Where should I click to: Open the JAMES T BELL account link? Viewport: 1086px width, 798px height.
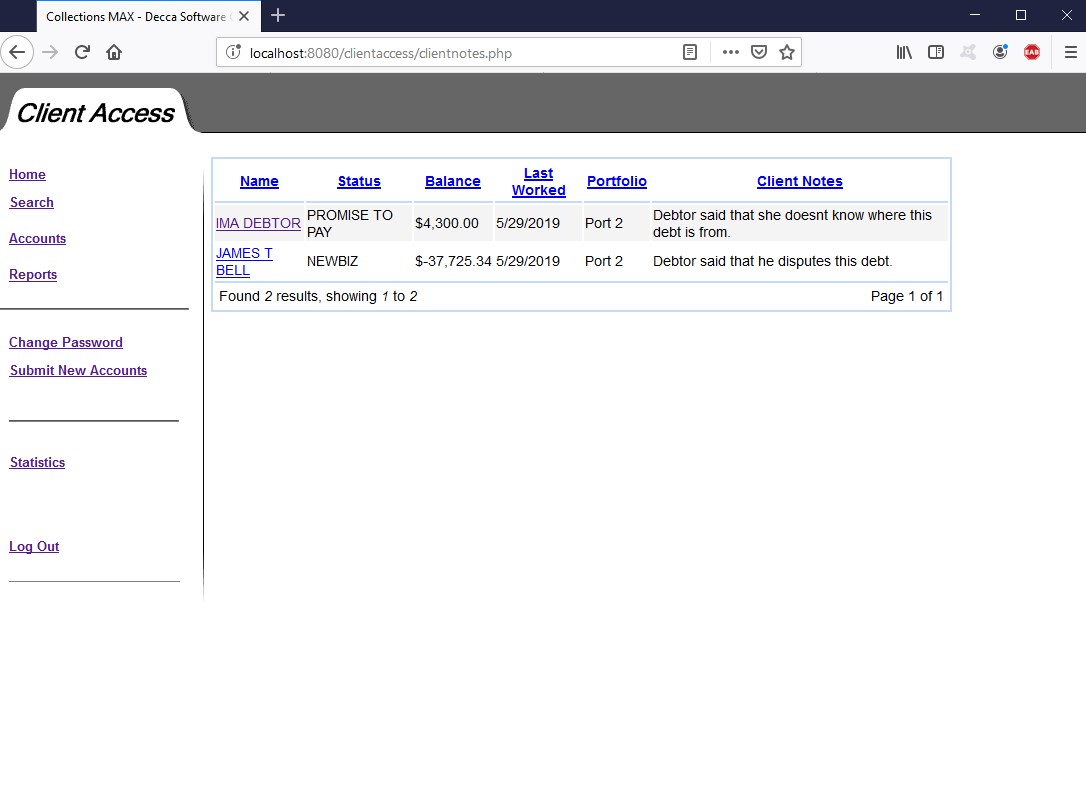[244, 262]
